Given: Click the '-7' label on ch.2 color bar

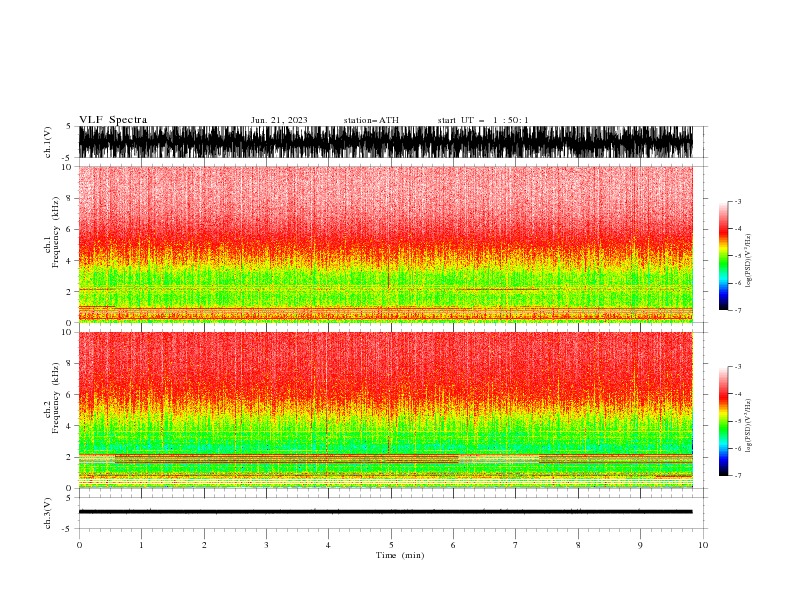Looking at the screenshot, I should point(737,476).
